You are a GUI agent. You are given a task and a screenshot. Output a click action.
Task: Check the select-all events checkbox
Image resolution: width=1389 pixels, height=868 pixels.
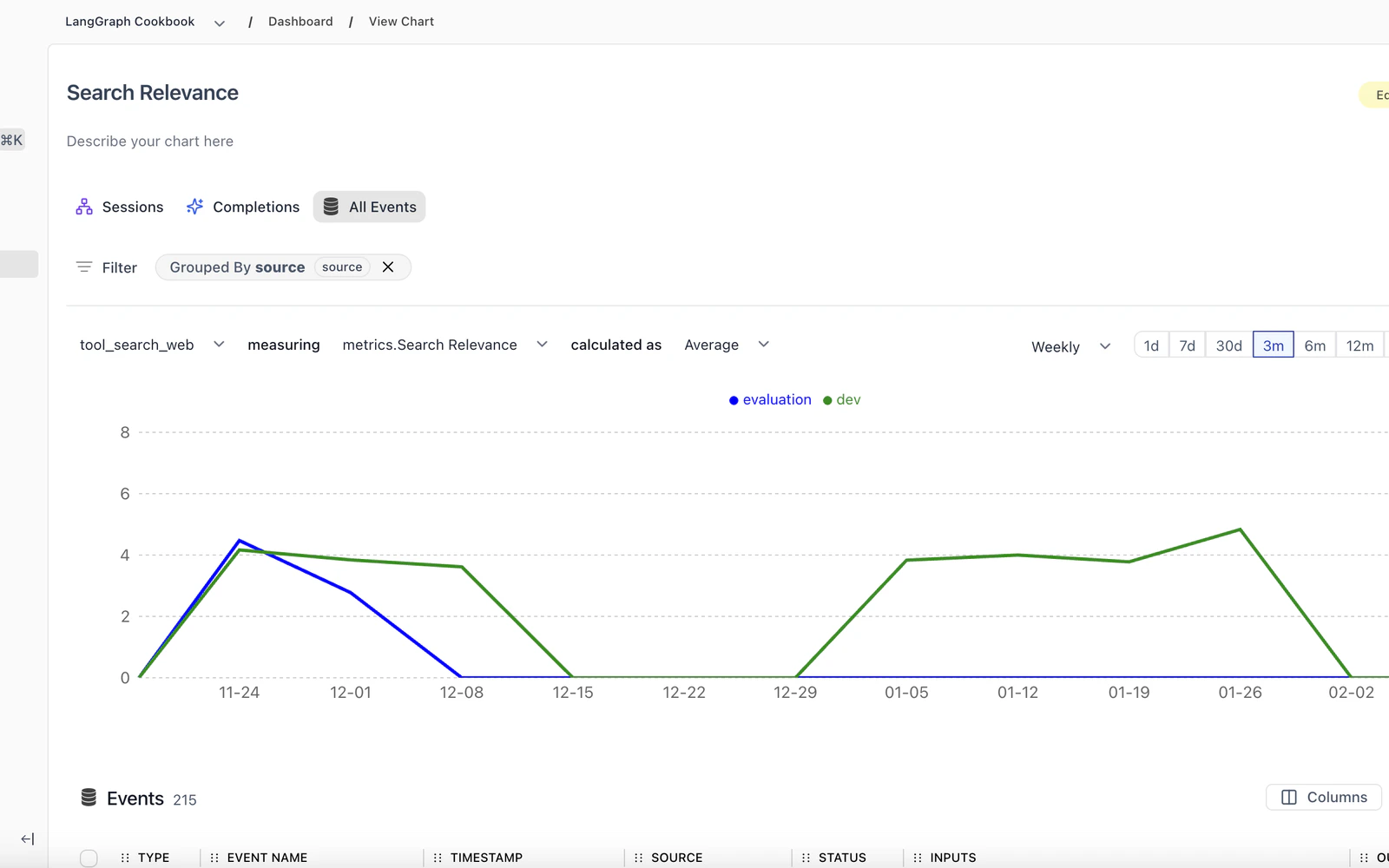(x=89, y=858)
